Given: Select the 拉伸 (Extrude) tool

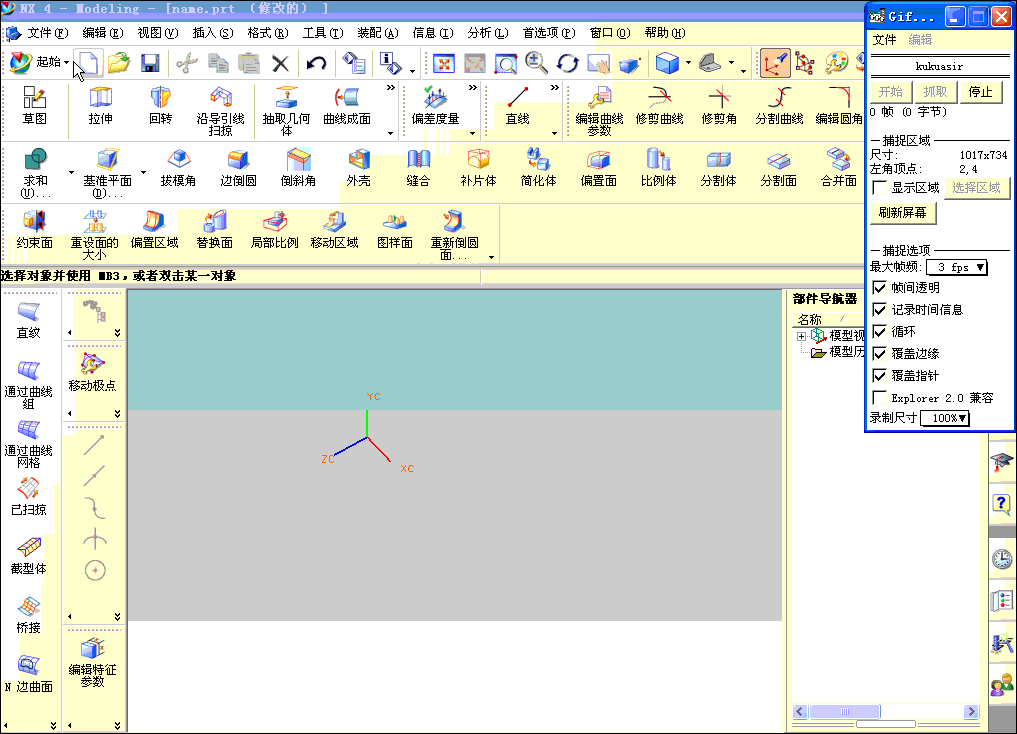Looking at the screenshot, I should pos(101,104).
